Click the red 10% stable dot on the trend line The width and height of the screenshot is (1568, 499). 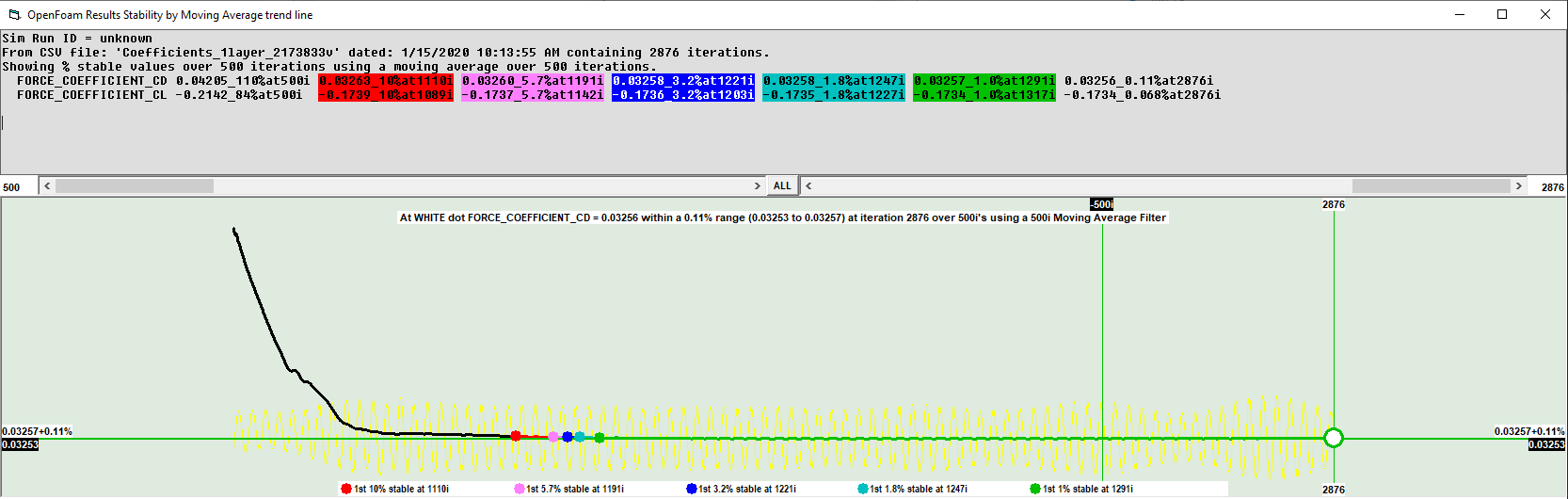pos(516,436)
